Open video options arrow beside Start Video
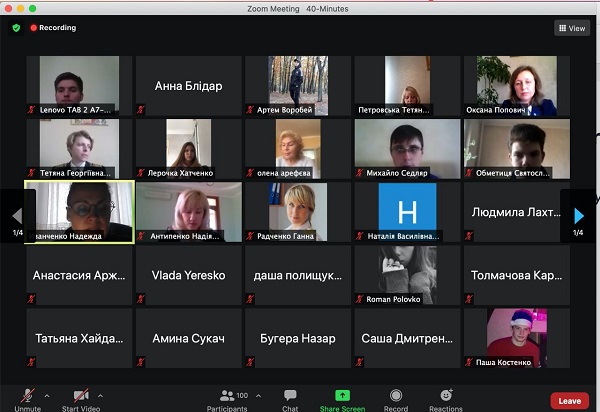The height and width of the screenshot is (412, 600). [100, 394]
